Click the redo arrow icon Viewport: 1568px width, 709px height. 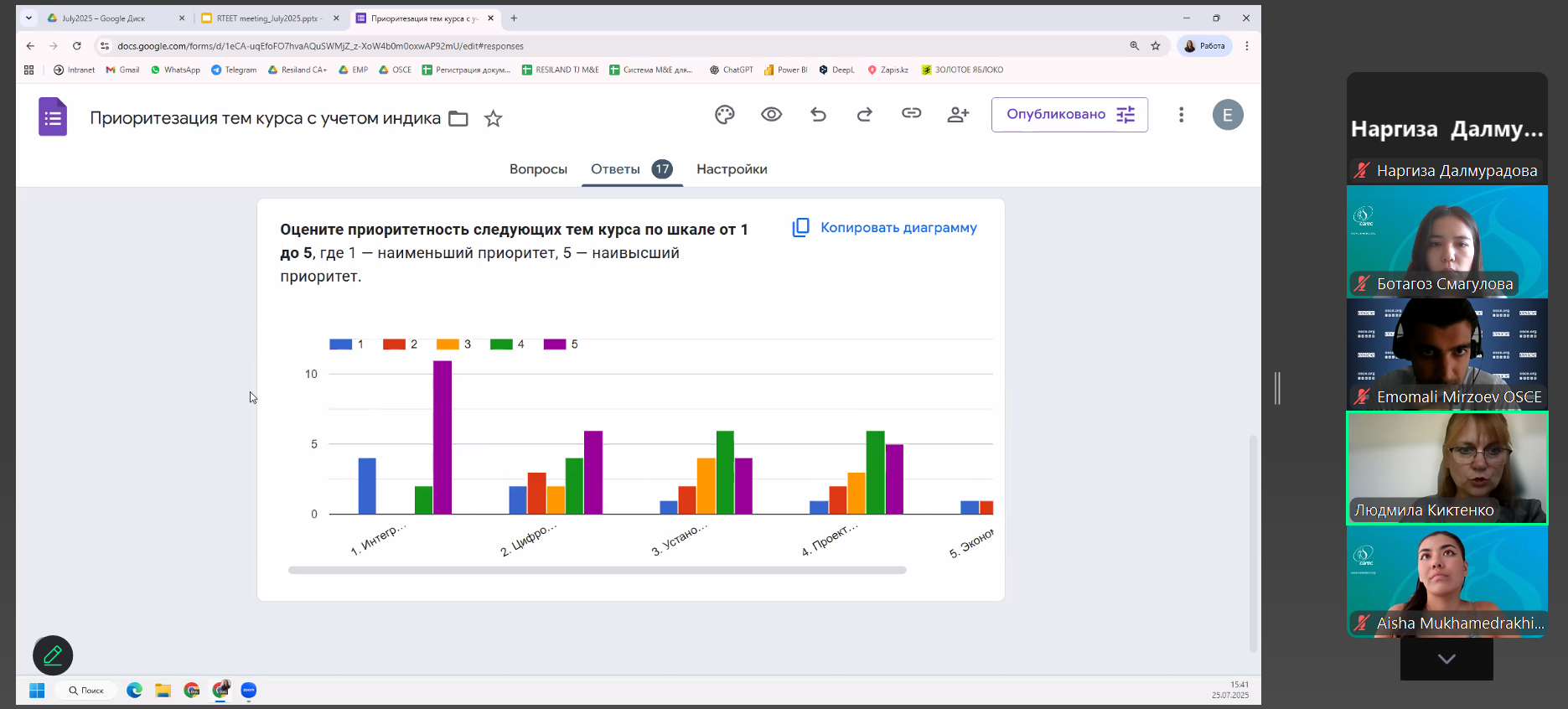coord(864,115)
